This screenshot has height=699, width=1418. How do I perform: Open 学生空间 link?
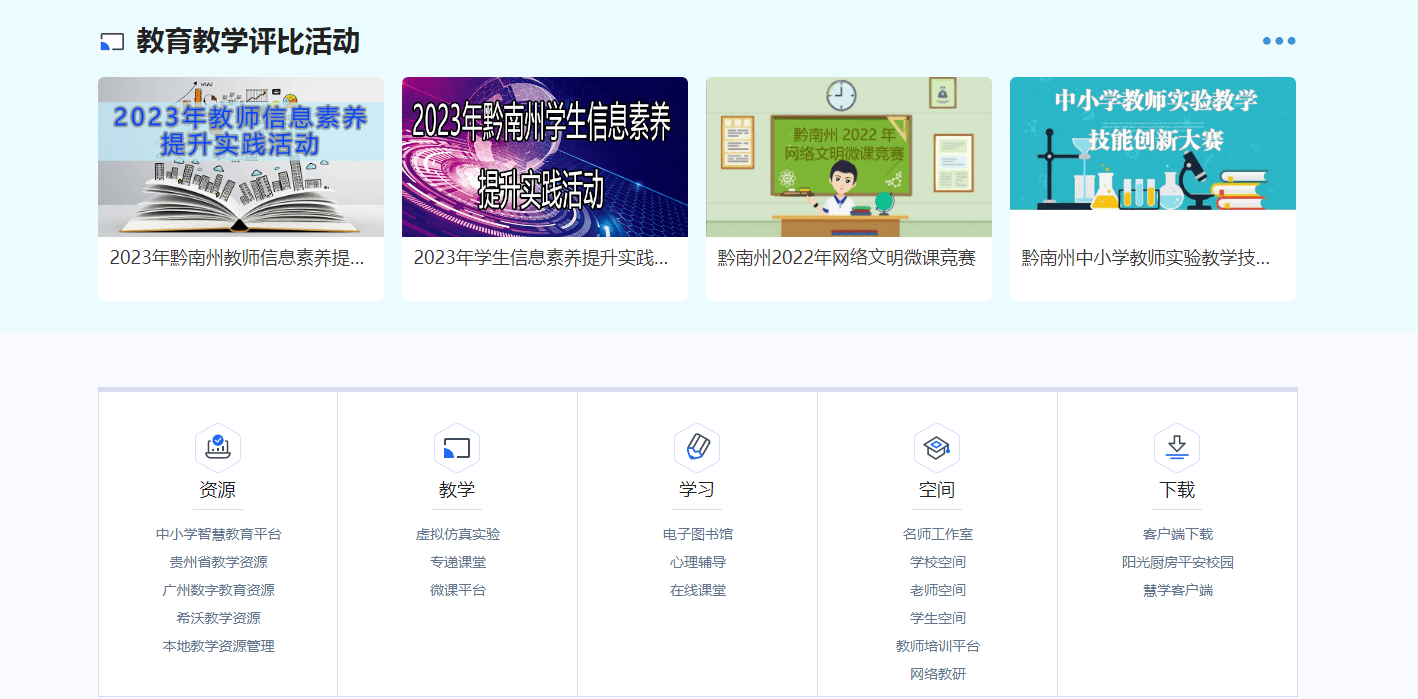[x=938, y=618]
